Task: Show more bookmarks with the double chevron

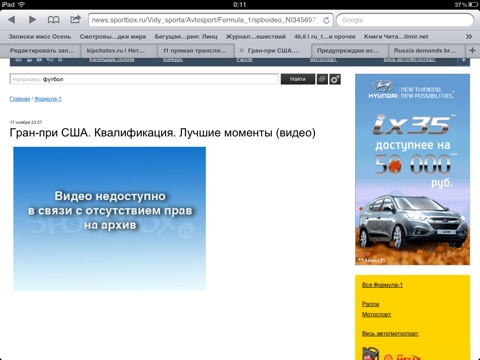Action: (x=469, y=36)
